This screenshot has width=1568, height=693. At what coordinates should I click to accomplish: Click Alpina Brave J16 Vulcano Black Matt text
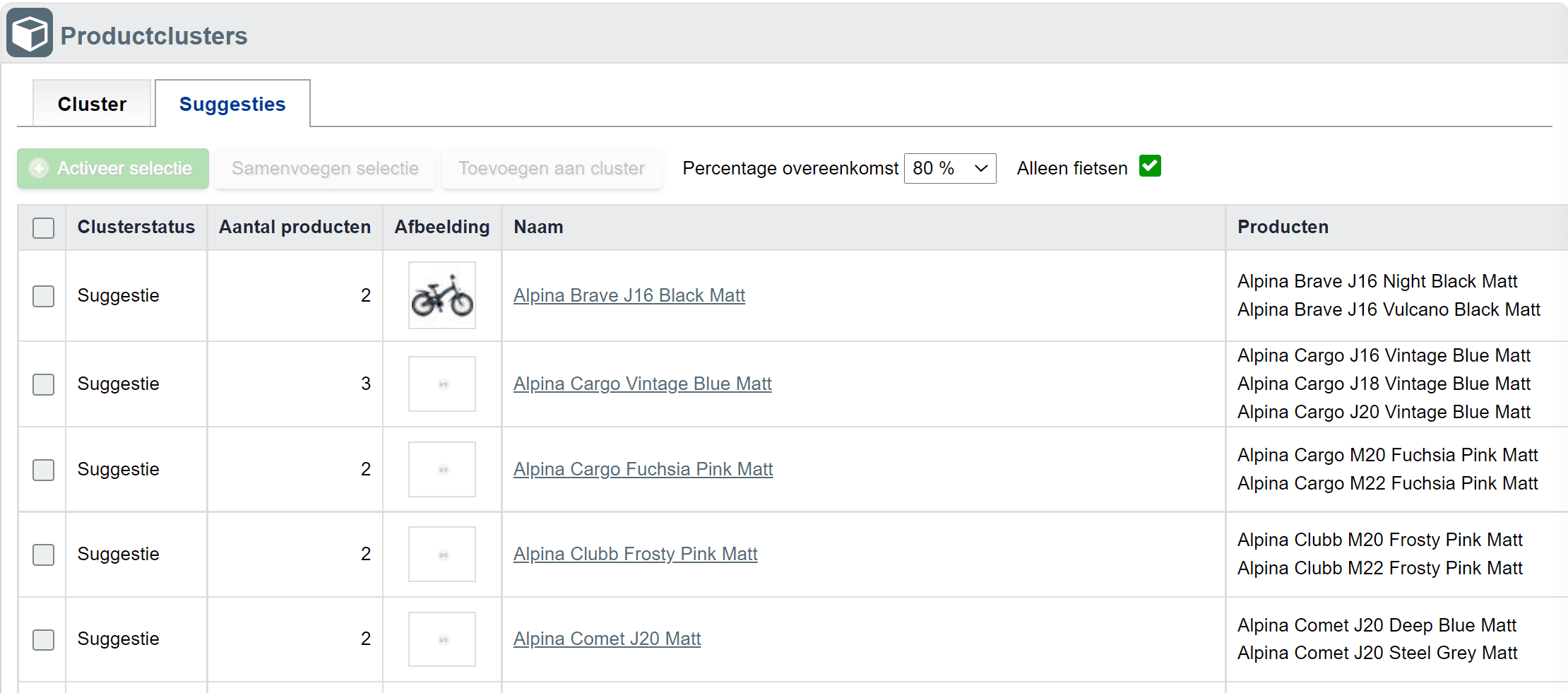point(1389,309)
